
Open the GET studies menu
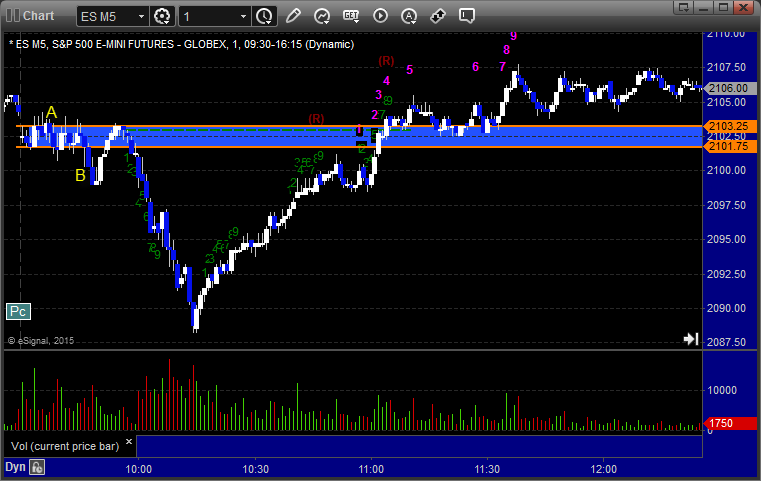[351, 16]
